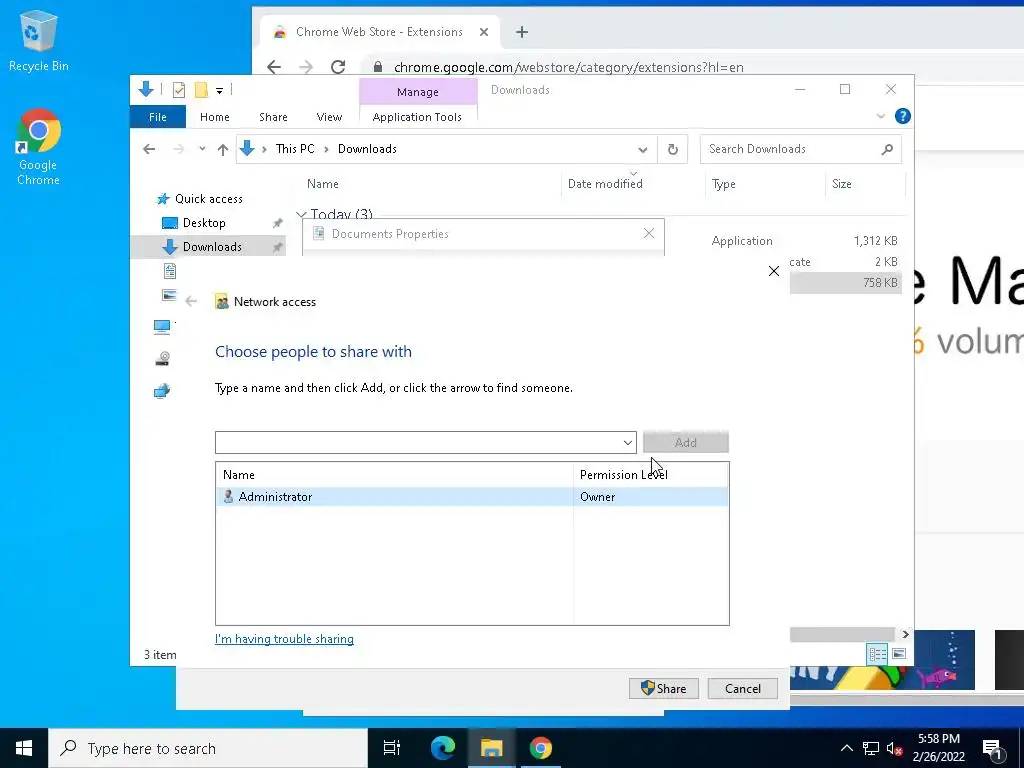Screen dimensions: 1024x768
Task: Switch to Large icons view in Explorer status bar
Action: (x=899, y=654)
